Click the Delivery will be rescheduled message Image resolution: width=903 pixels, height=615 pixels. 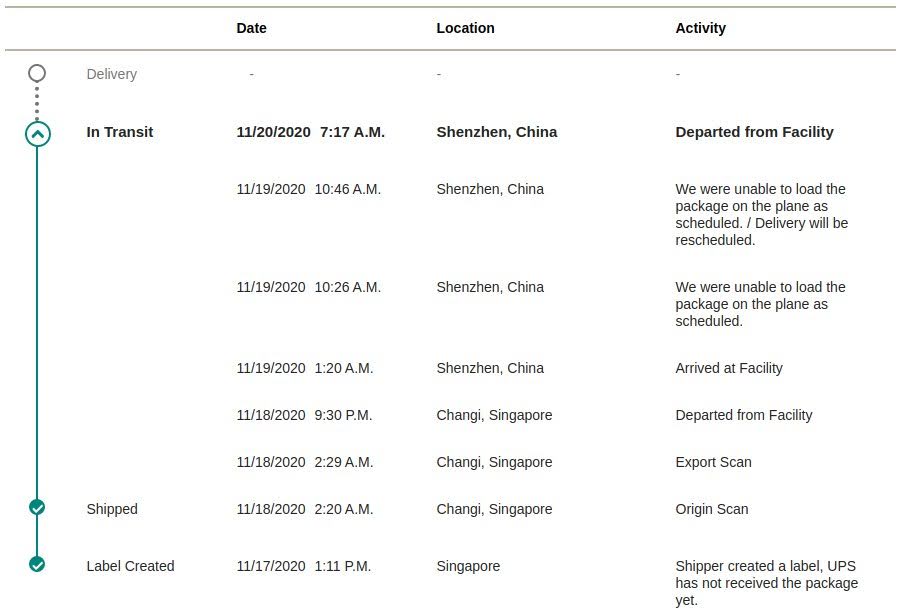pyautogui.click(x=761, y=214)
